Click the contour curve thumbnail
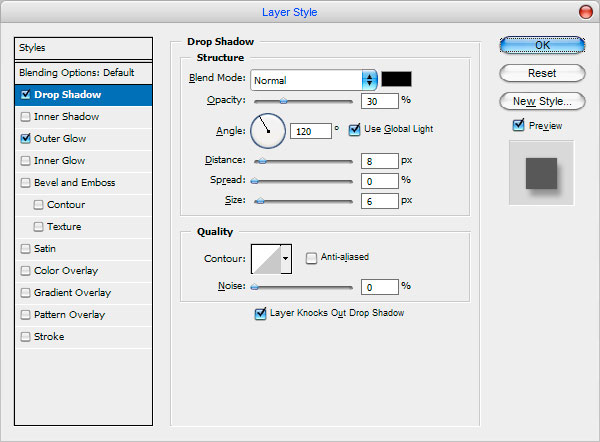The height and width of the screenshot is (442, 600). click(x=266, y=259)
